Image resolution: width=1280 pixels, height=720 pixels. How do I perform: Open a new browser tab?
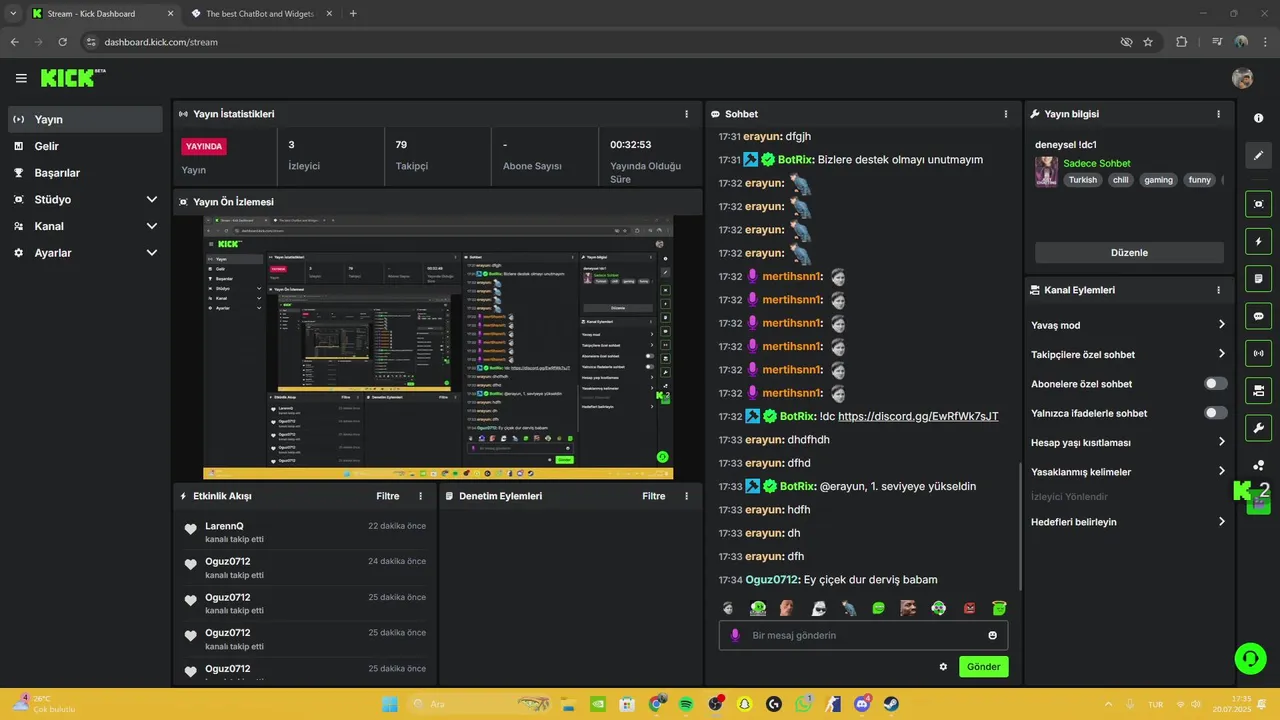[353, 13]
